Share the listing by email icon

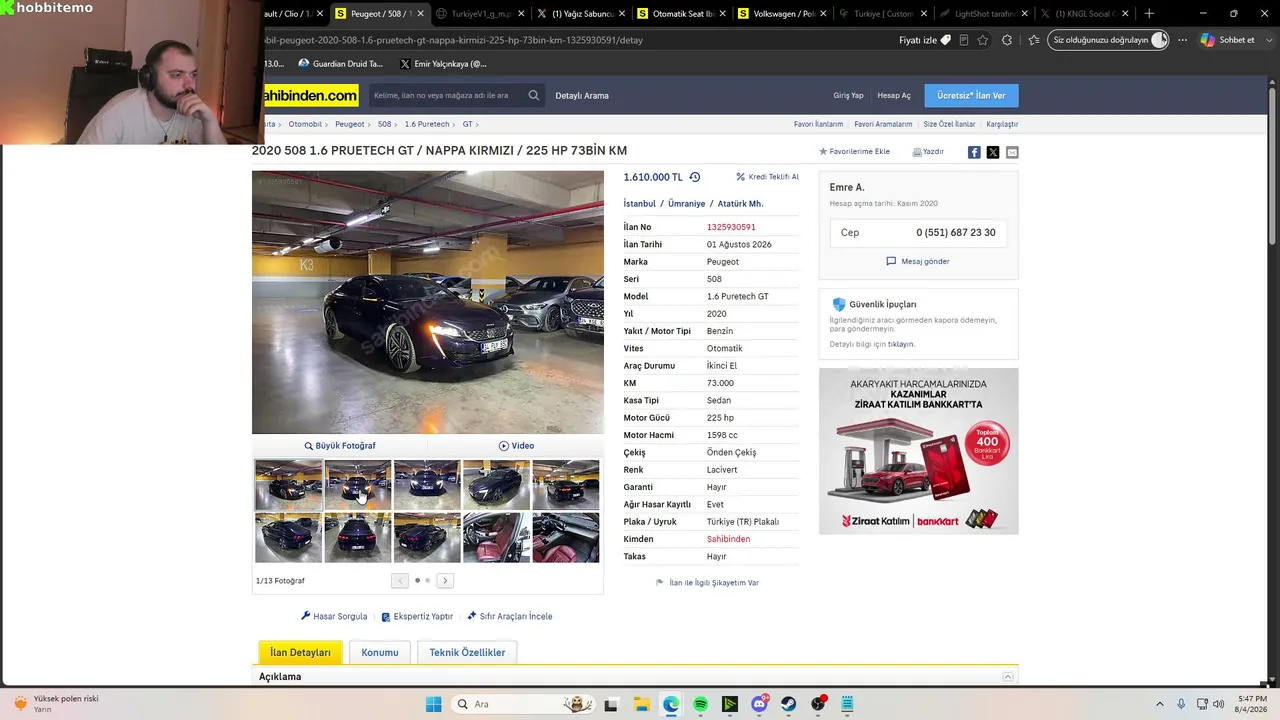1012,152
